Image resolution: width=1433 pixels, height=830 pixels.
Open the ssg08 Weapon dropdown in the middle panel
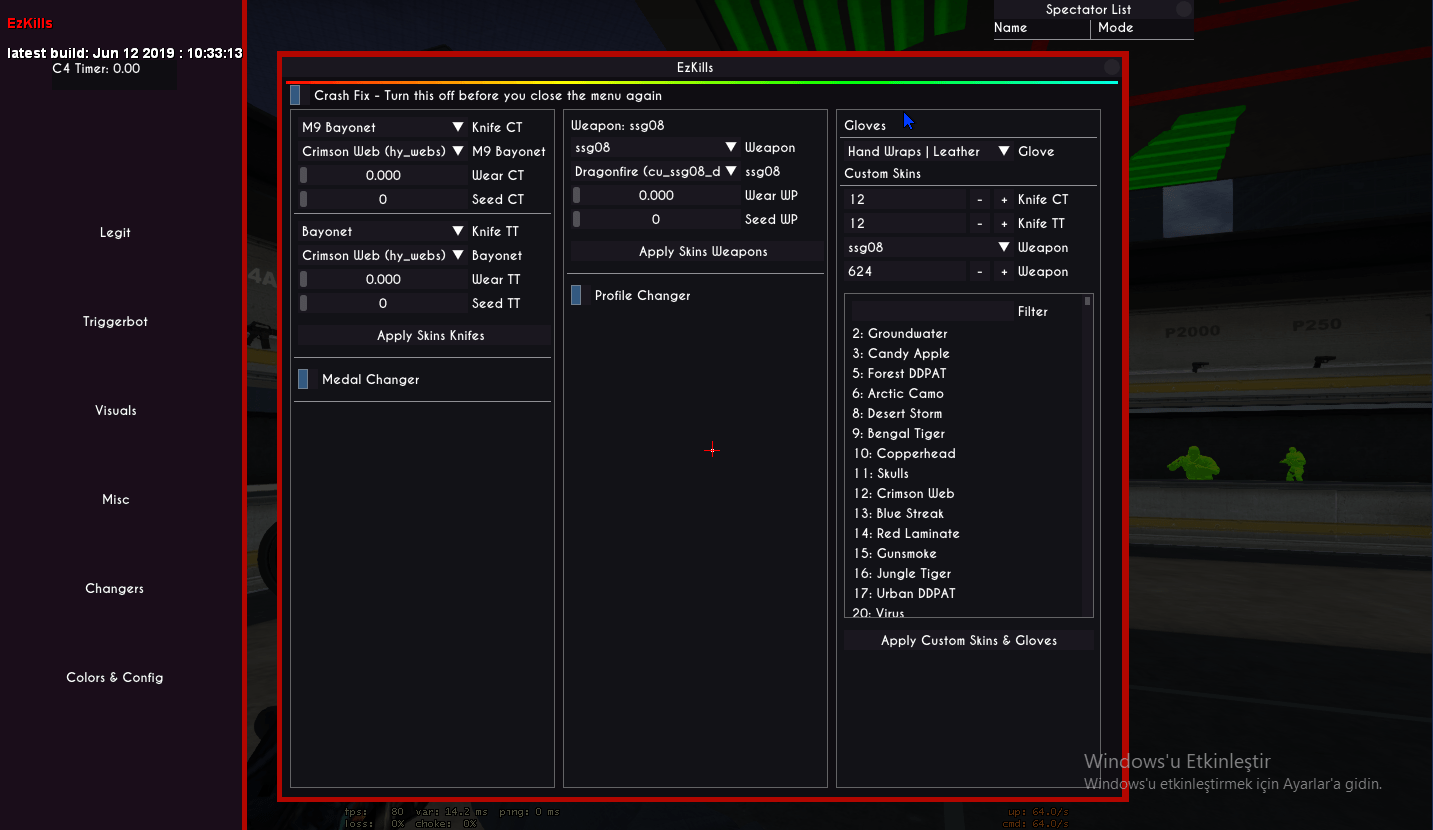656,147
